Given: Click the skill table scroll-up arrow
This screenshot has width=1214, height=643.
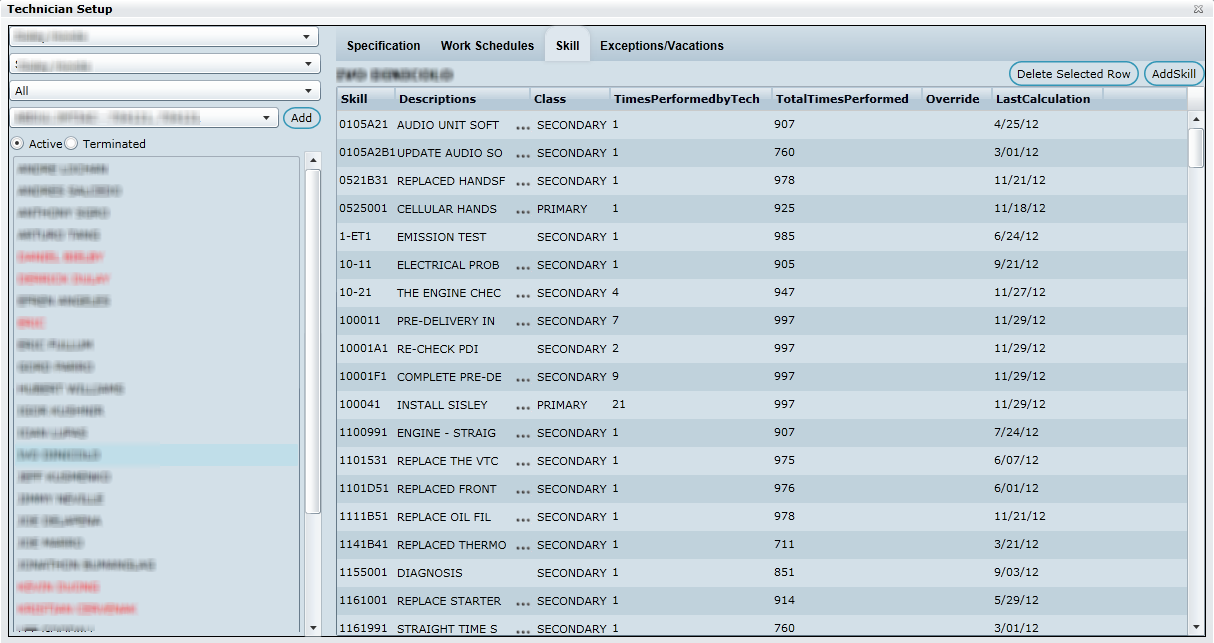Looking at the screenshot, I should click(1196, 119).
